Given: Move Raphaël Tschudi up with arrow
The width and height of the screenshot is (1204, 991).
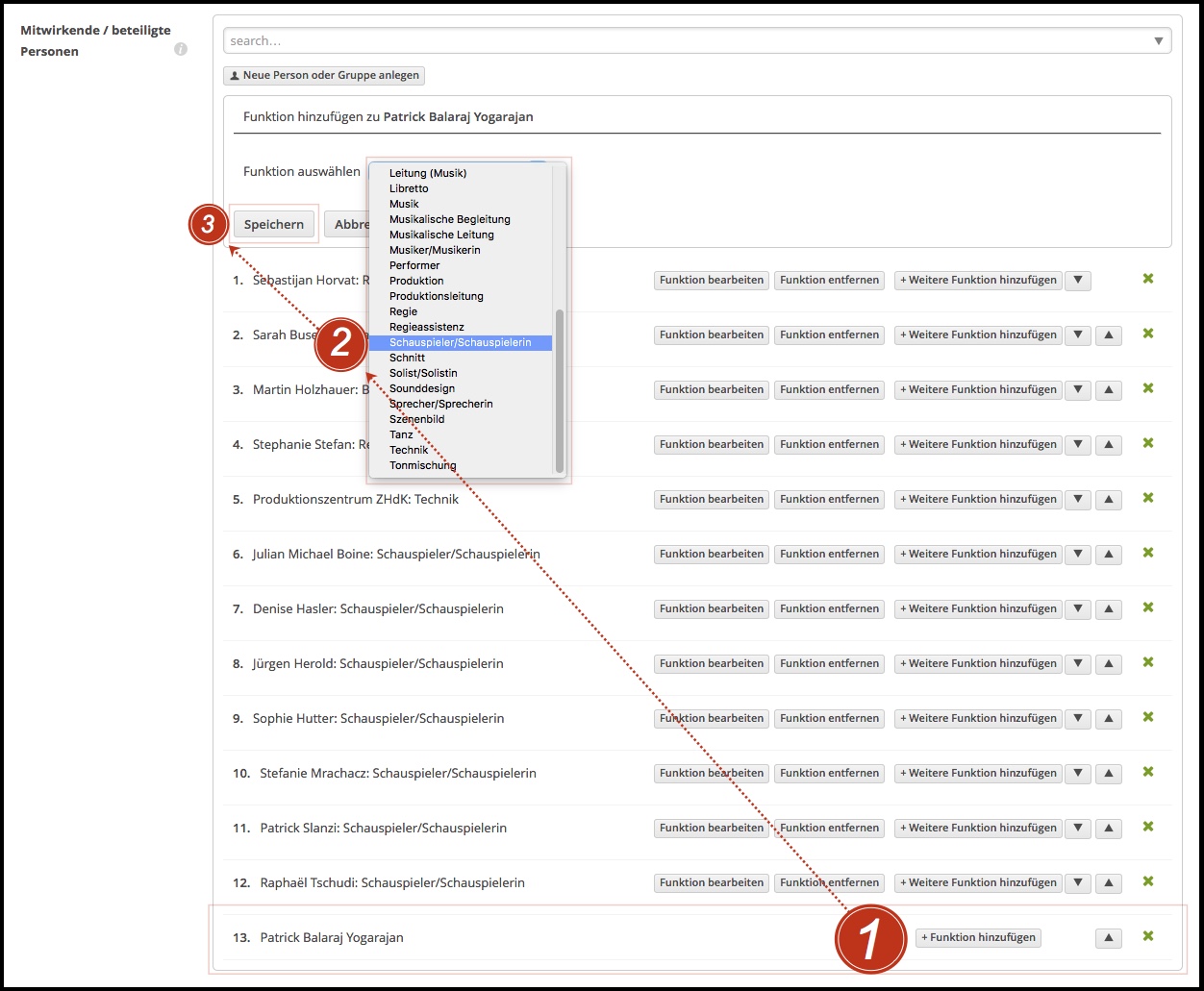Looking at the screenshot, I should [1108, 883].
